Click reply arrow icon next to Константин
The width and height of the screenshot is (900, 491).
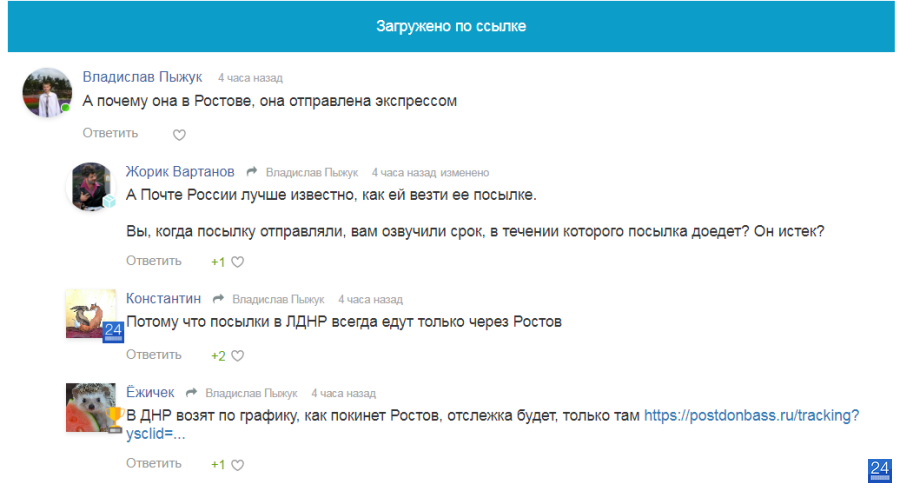(218, 299)
